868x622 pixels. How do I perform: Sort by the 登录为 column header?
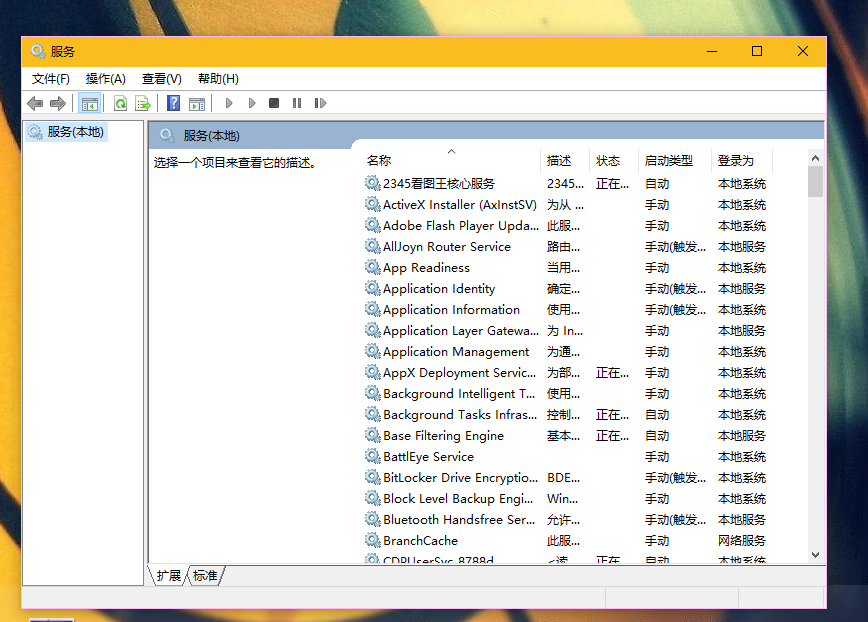click(x=742, y=160)
